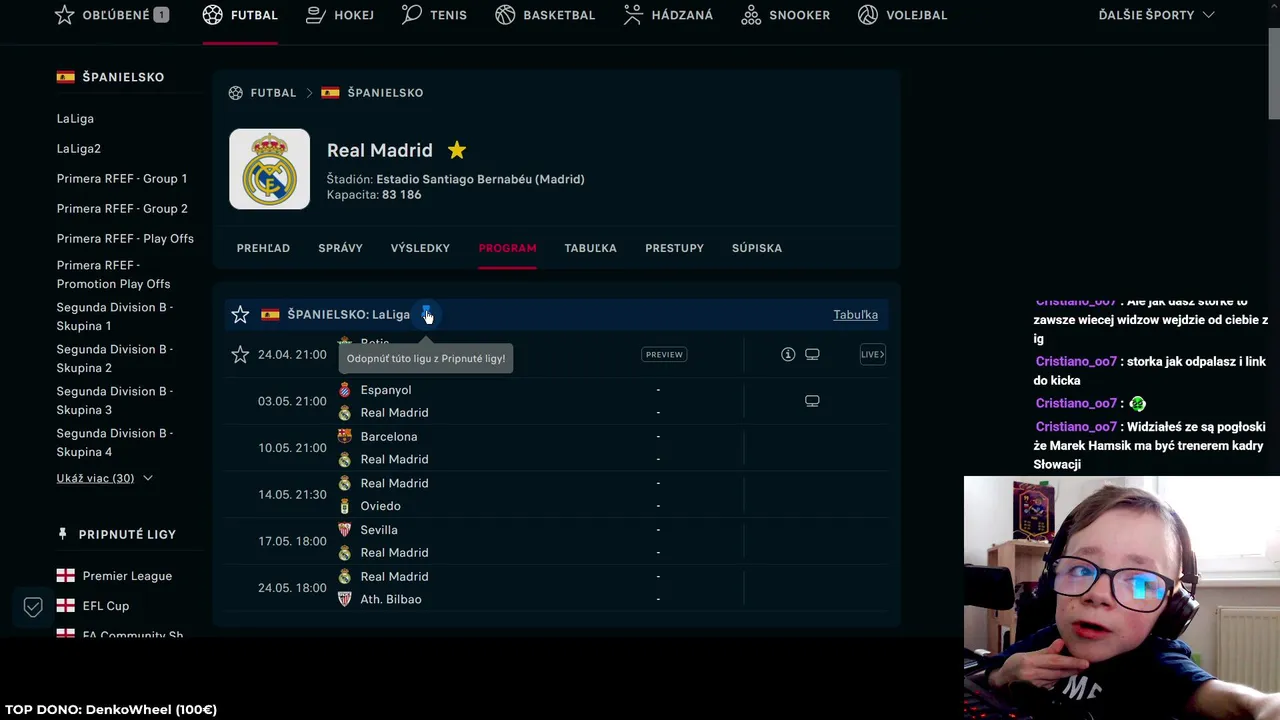
Task: Open Primera RFEF - Play Offs
Action: click(x=125, y=239)
